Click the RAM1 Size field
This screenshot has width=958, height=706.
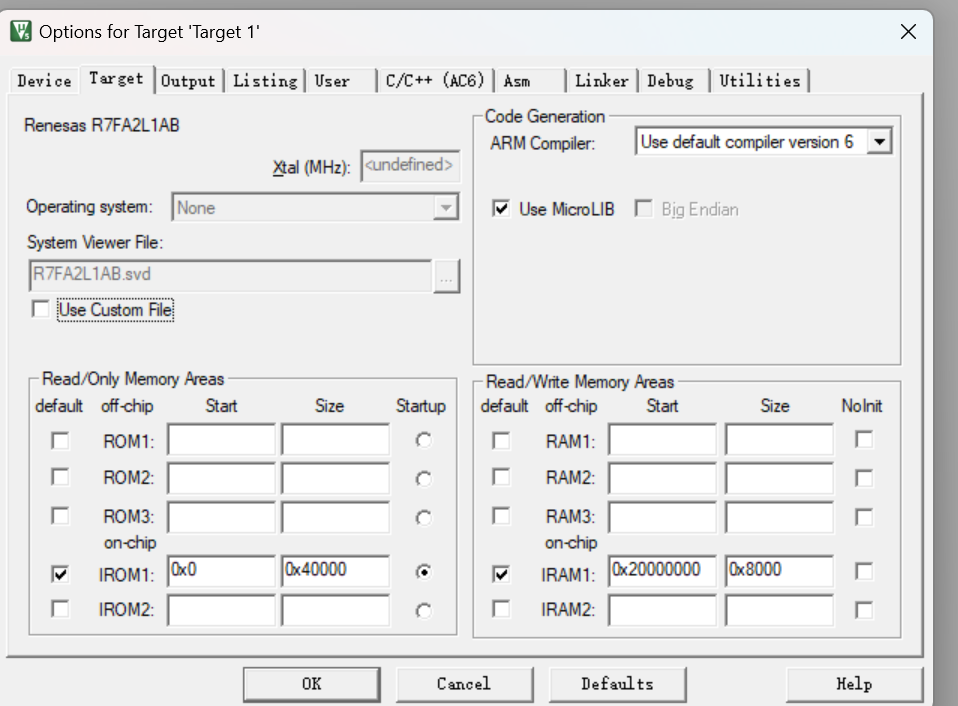point(779,440)
